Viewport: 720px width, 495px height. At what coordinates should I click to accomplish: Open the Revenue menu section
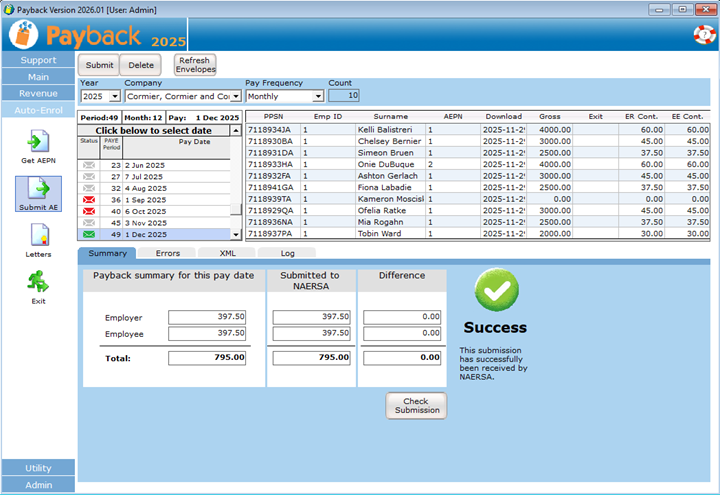38,93
